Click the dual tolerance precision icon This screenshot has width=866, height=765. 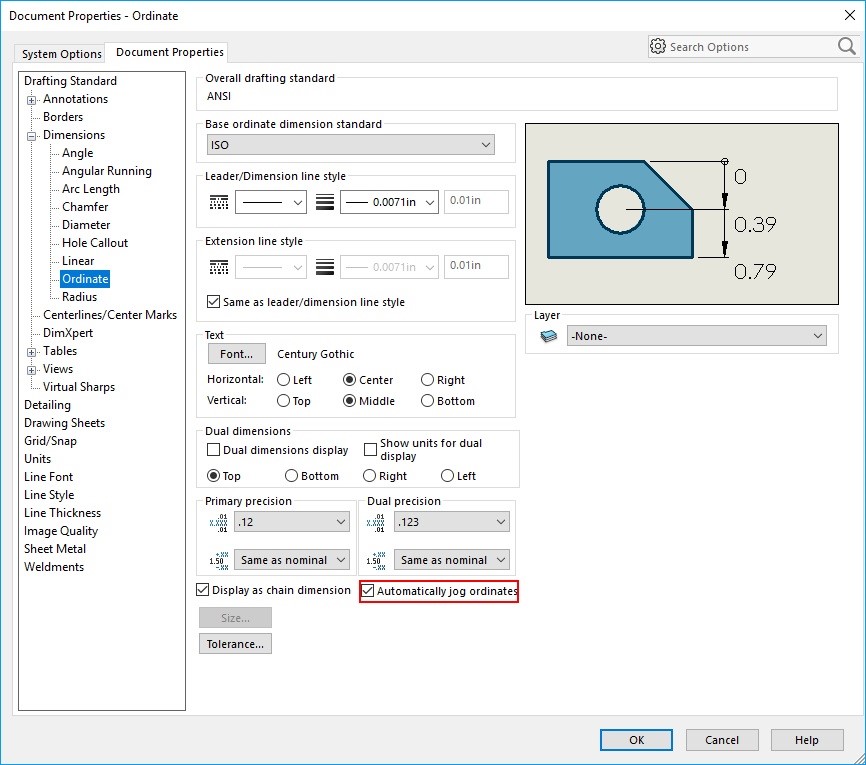[x=376, y=560]
